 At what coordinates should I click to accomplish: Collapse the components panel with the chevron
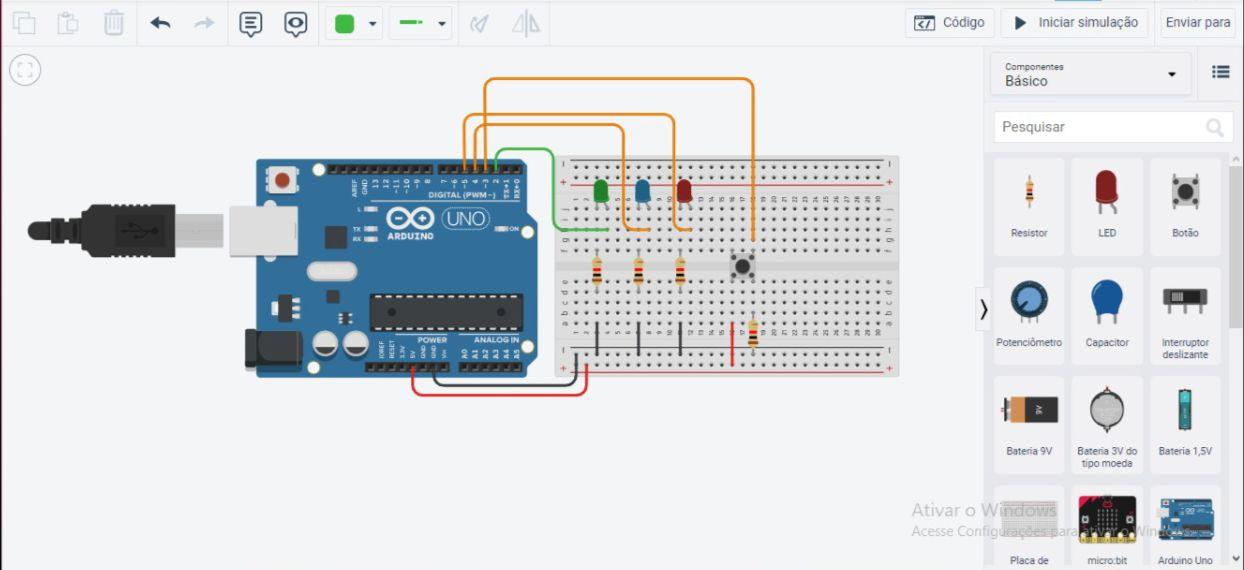click(983, 310)
